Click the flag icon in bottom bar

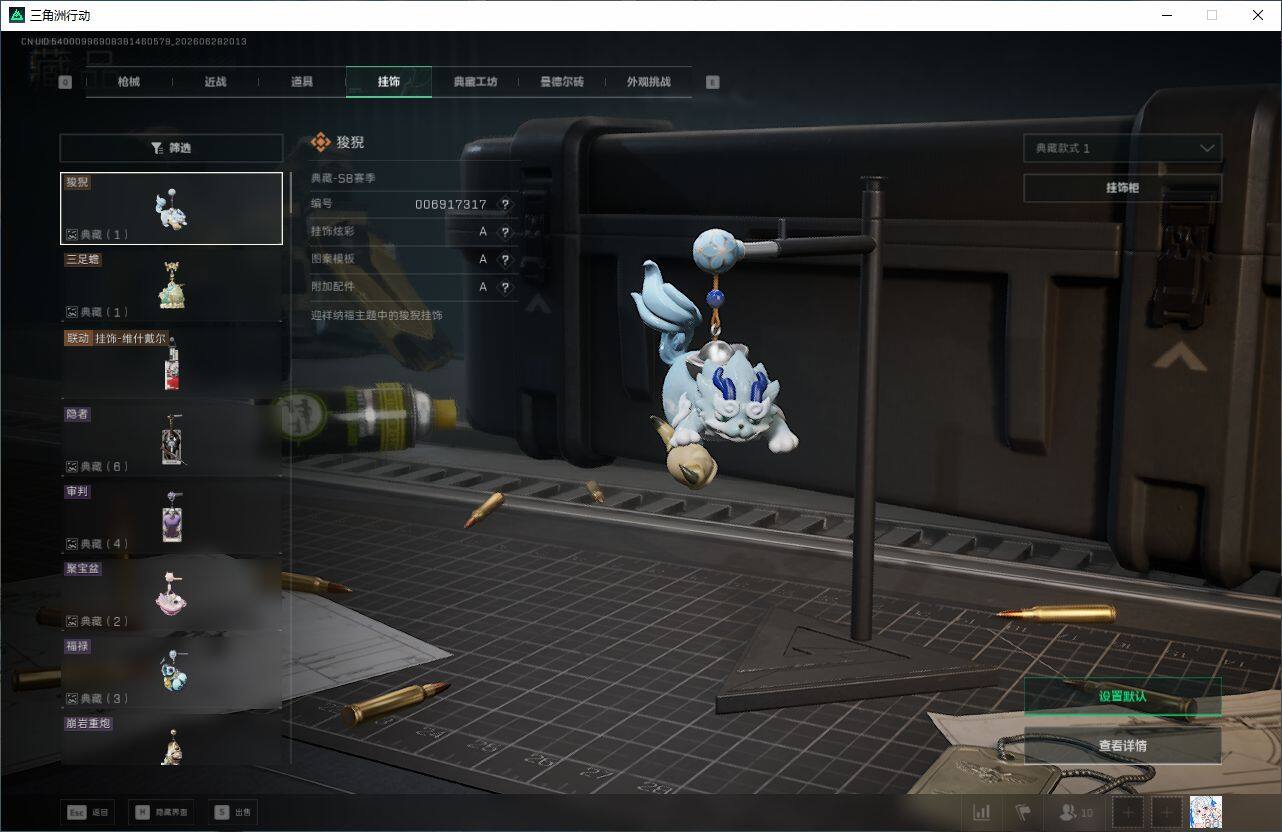pos(1022,813)
